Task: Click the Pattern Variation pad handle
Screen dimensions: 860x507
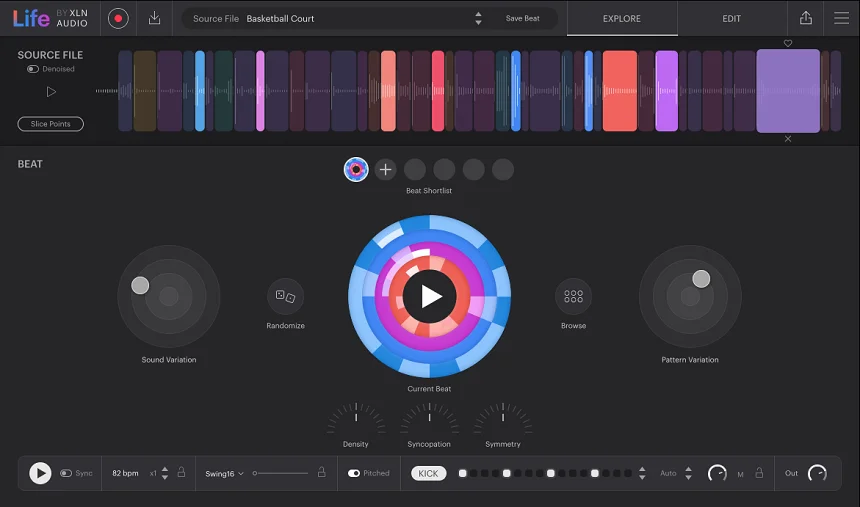Action: coord(701,279)
